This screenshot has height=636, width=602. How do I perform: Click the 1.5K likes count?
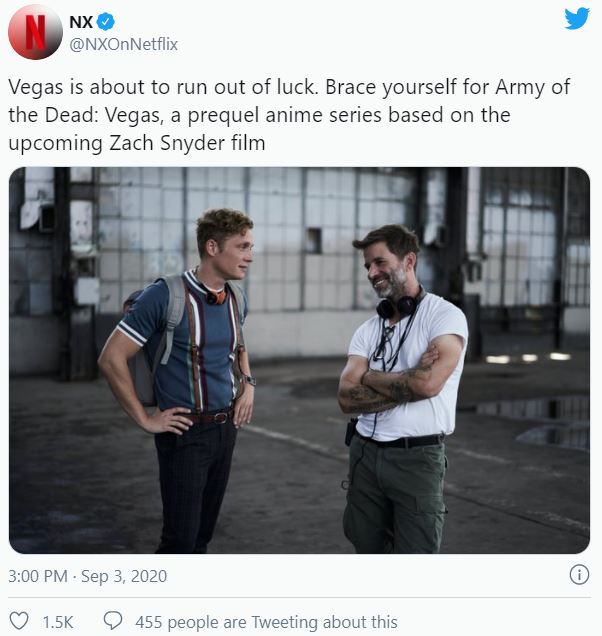point(58,622)
